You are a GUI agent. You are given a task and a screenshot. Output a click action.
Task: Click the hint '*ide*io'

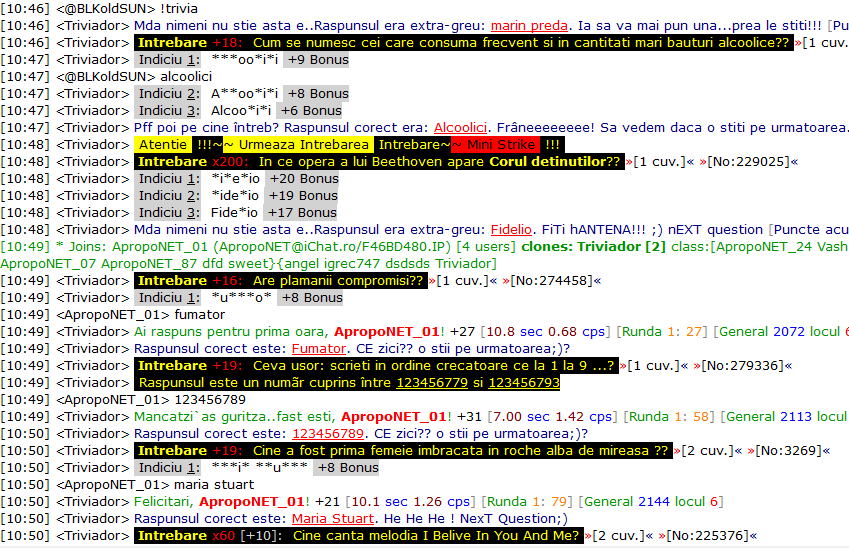236,195
